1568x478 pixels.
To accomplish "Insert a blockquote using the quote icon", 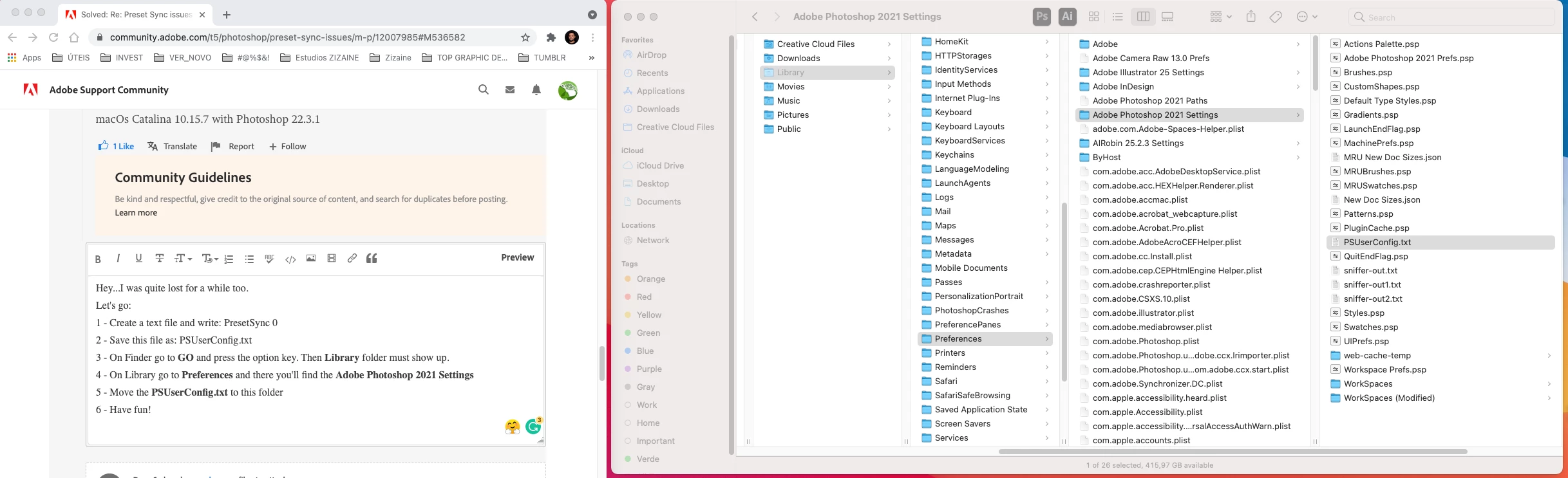I will 372,258.
